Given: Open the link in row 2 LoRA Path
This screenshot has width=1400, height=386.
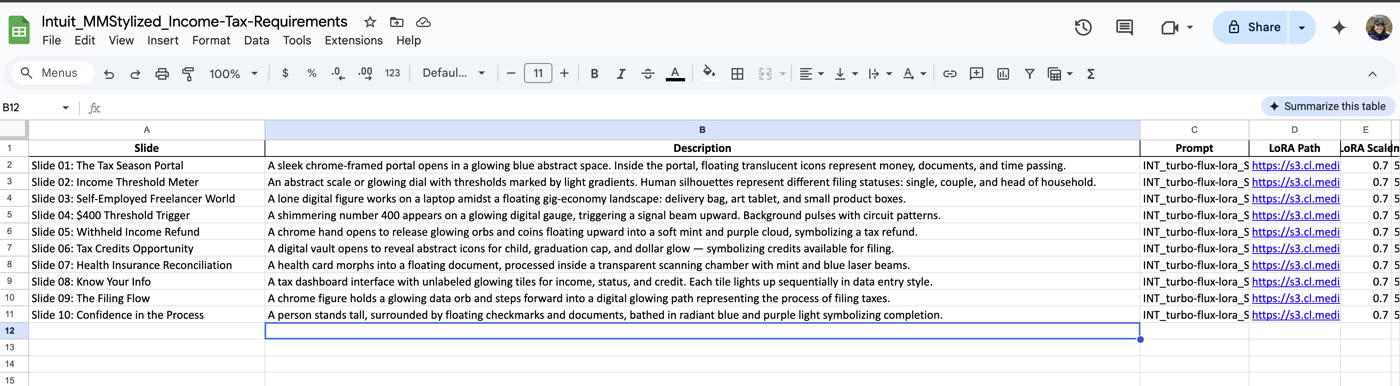Looking at the screenshot, I should pyautogui.click(x=1295, y=165).
